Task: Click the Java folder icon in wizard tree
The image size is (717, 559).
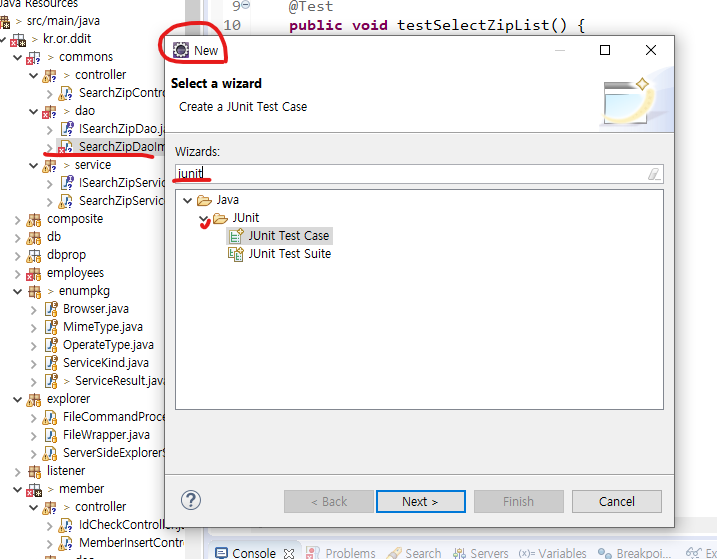Action: click(204, 200)
